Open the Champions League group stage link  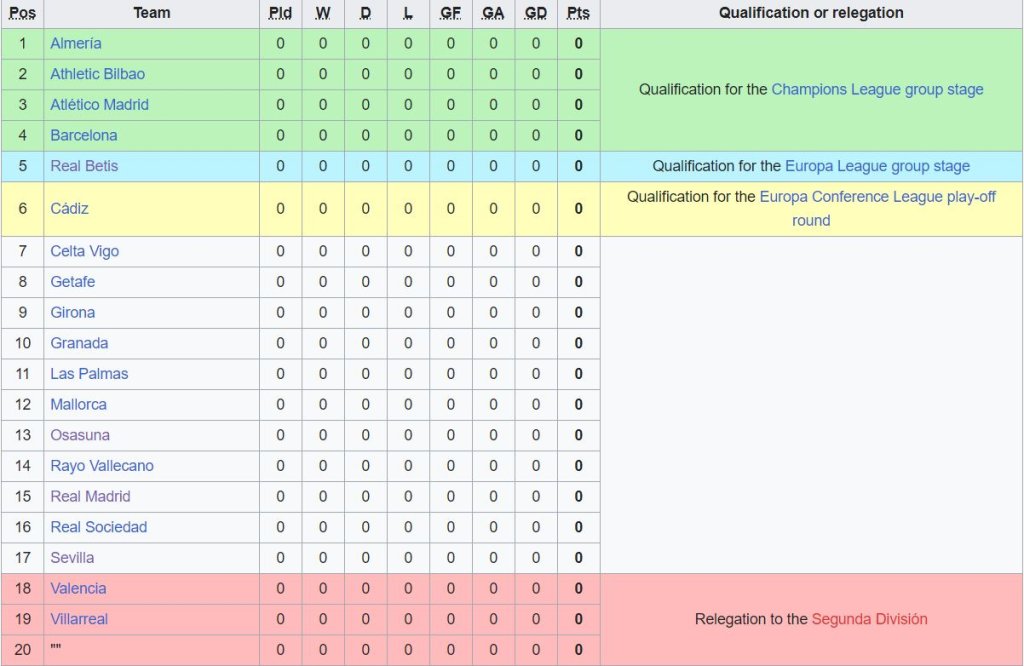877,90
